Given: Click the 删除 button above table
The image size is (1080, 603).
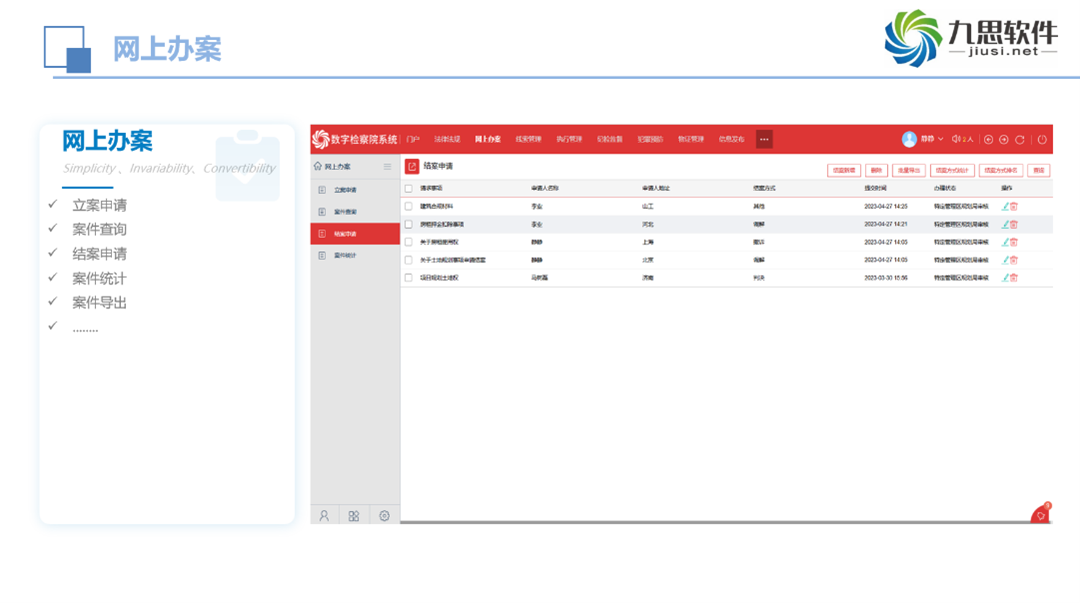Looking at the screenshot, I should coord(876,171).
